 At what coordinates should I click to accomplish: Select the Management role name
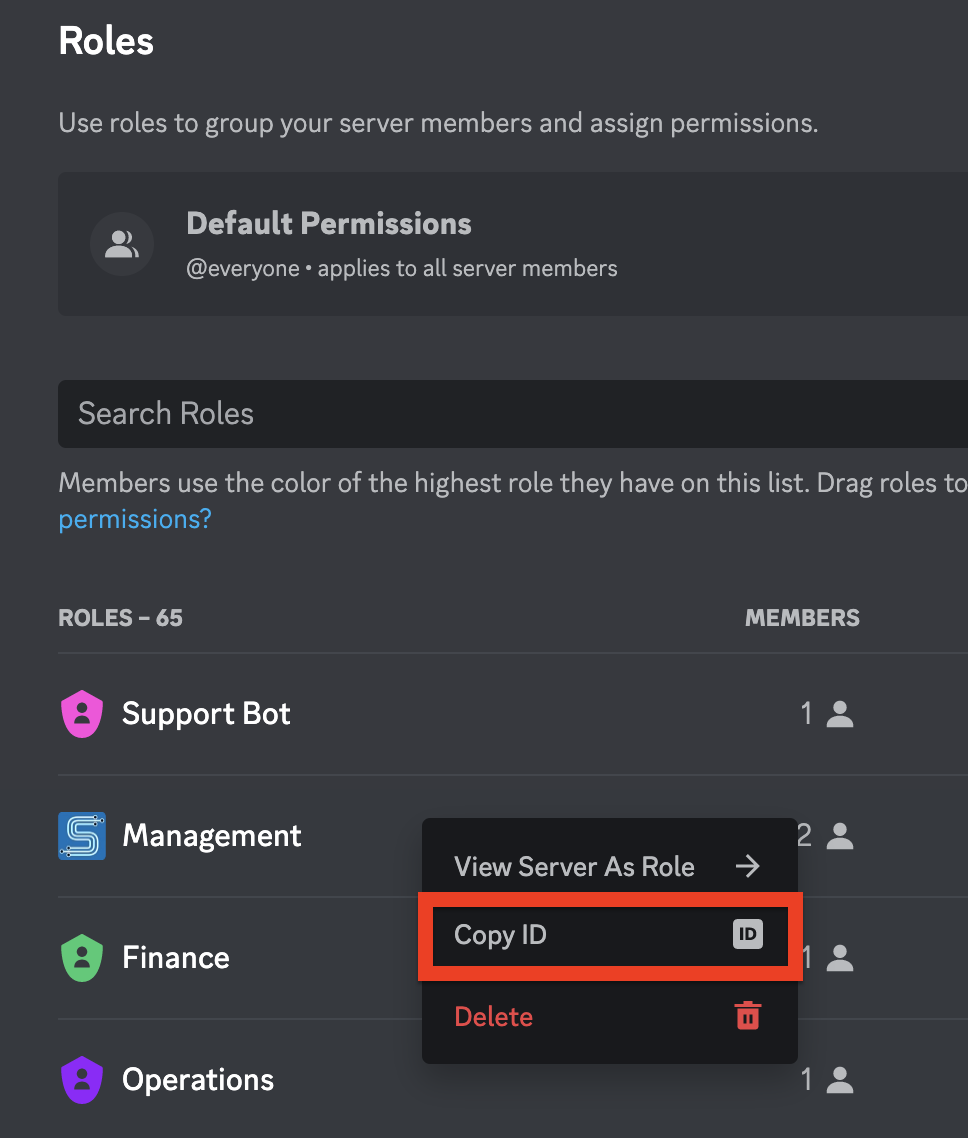[212, 836]
